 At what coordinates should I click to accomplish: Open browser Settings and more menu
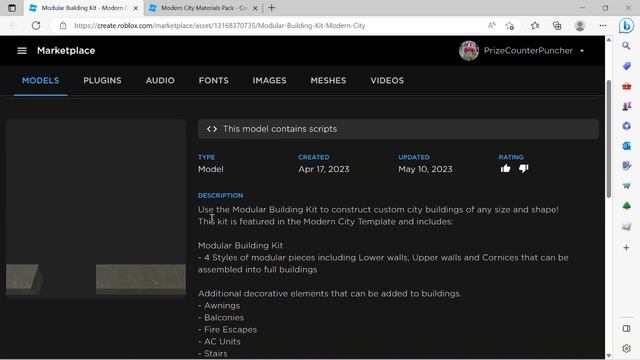tap(603, 25)
